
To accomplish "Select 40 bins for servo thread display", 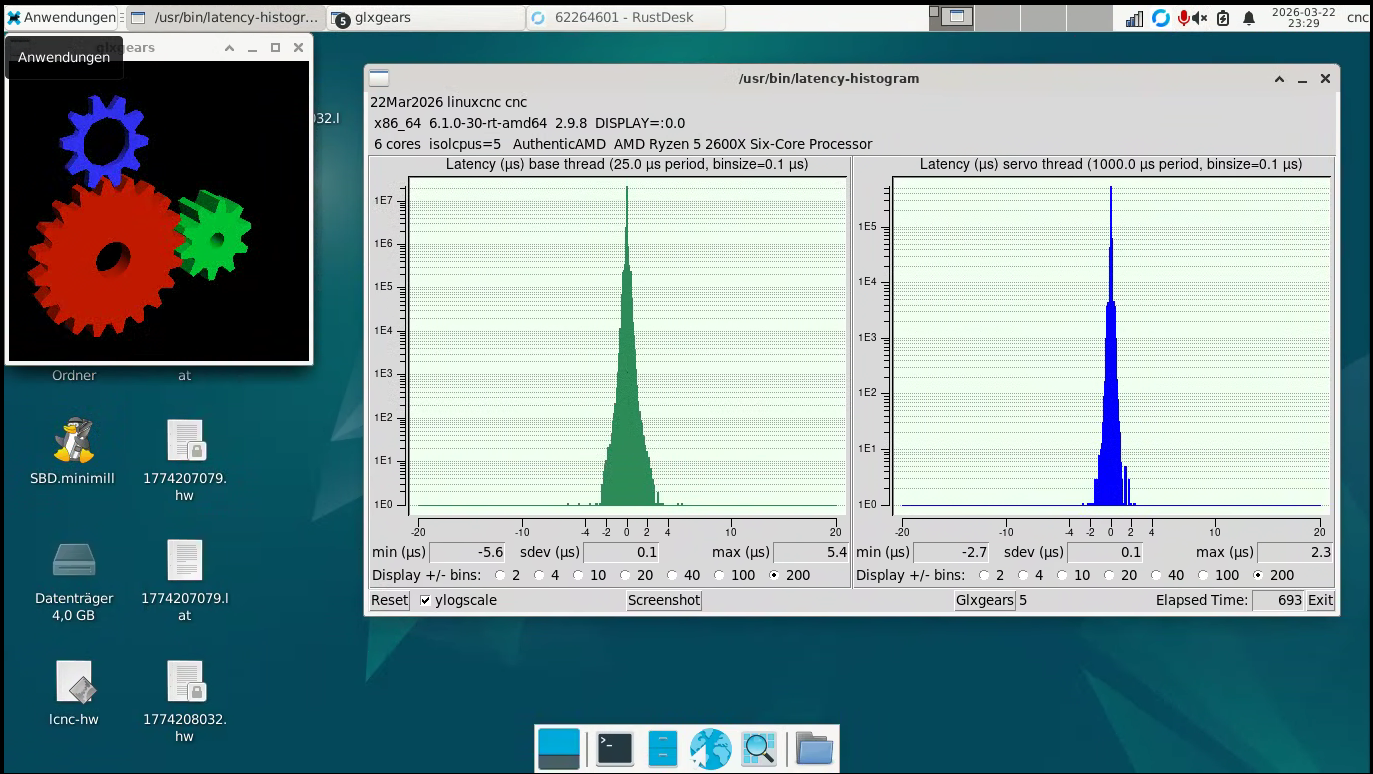I will coord(1157,575).
